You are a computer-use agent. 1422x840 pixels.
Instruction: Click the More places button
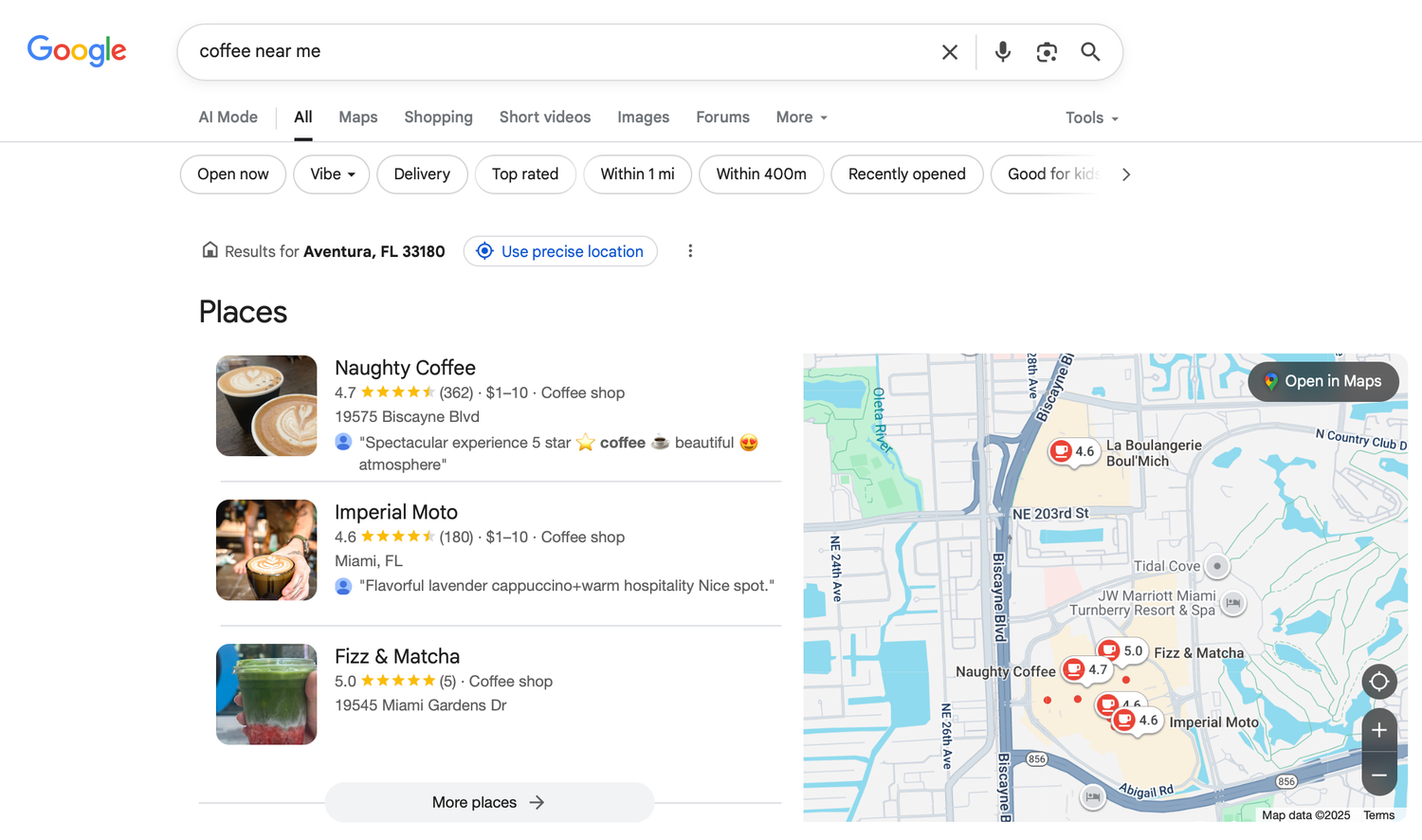pos(489,802)
